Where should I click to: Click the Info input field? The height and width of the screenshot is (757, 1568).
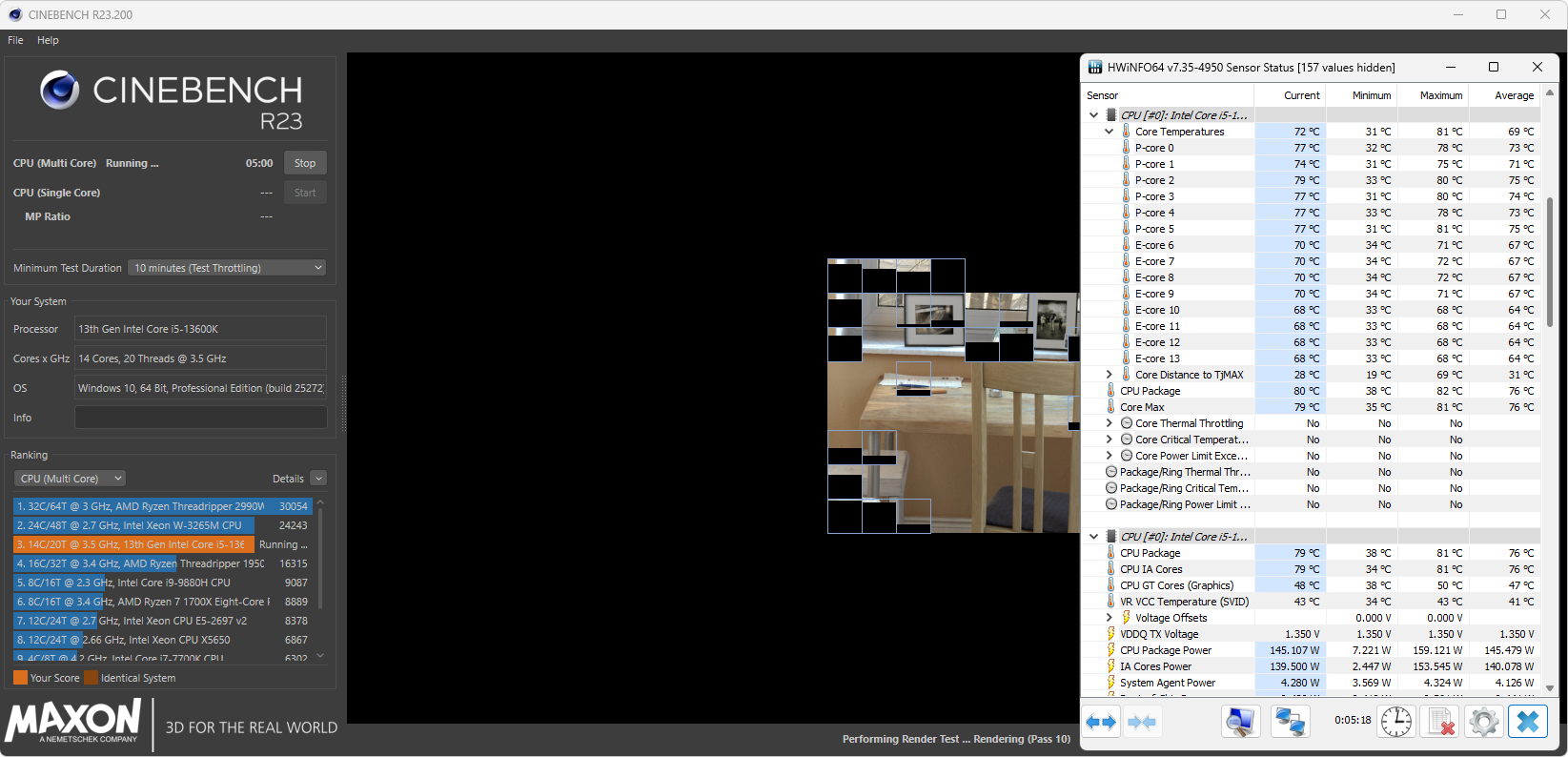click(200, 418)
